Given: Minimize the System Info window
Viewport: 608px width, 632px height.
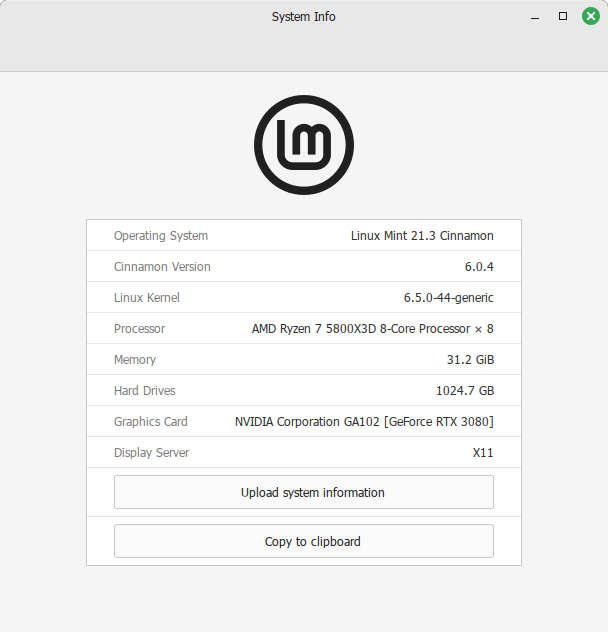Looking at the screenshot, I should point(535,17).
